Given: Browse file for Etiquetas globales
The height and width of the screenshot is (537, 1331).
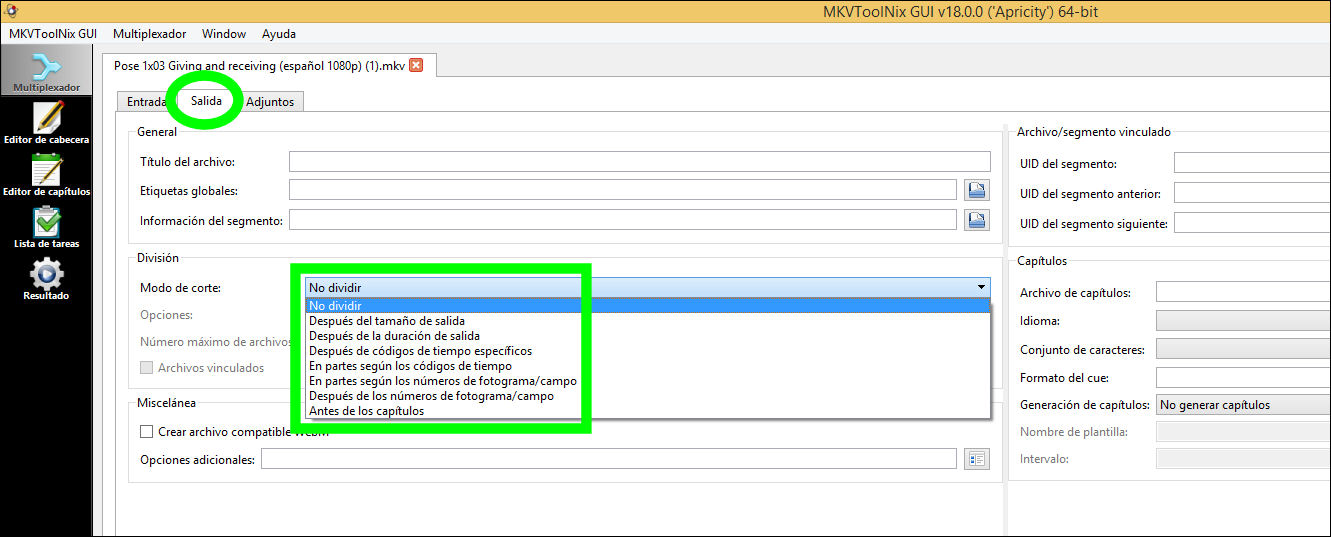Looking at the screenshot, I should click(976, 191).
